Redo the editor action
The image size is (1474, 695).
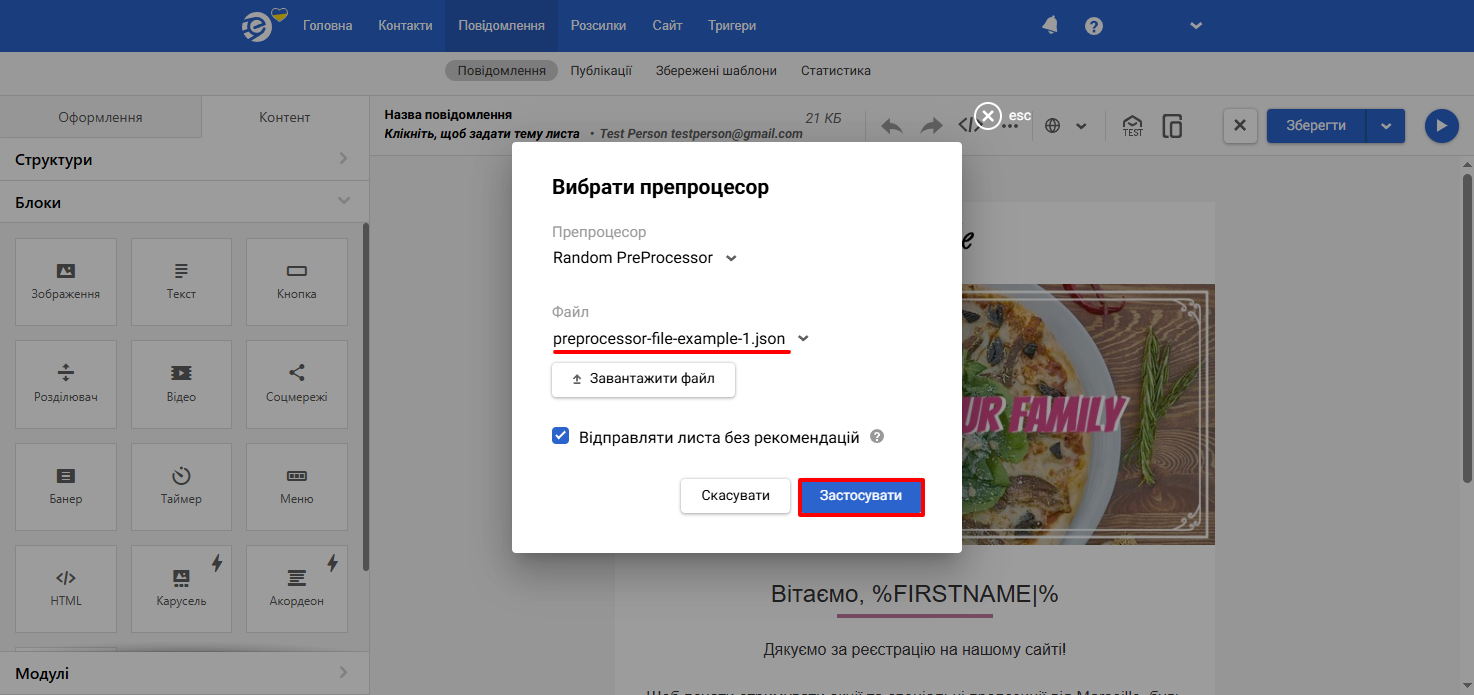(x=931, y=126)
